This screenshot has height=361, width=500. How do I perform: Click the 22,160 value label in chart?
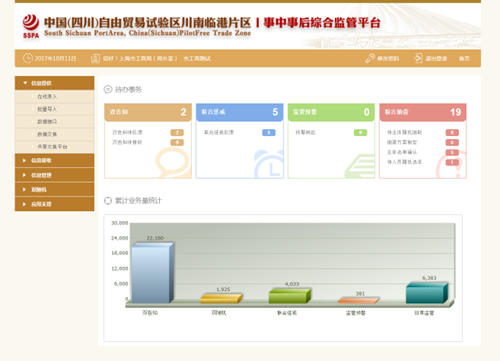[155, 238]
